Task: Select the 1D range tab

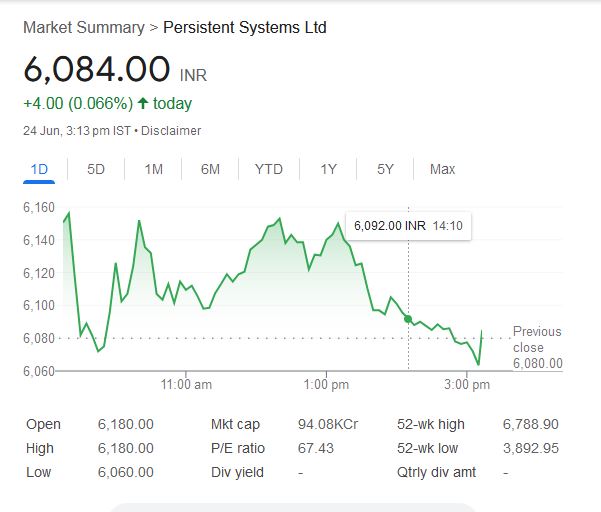Action: [x=39, y=169]
